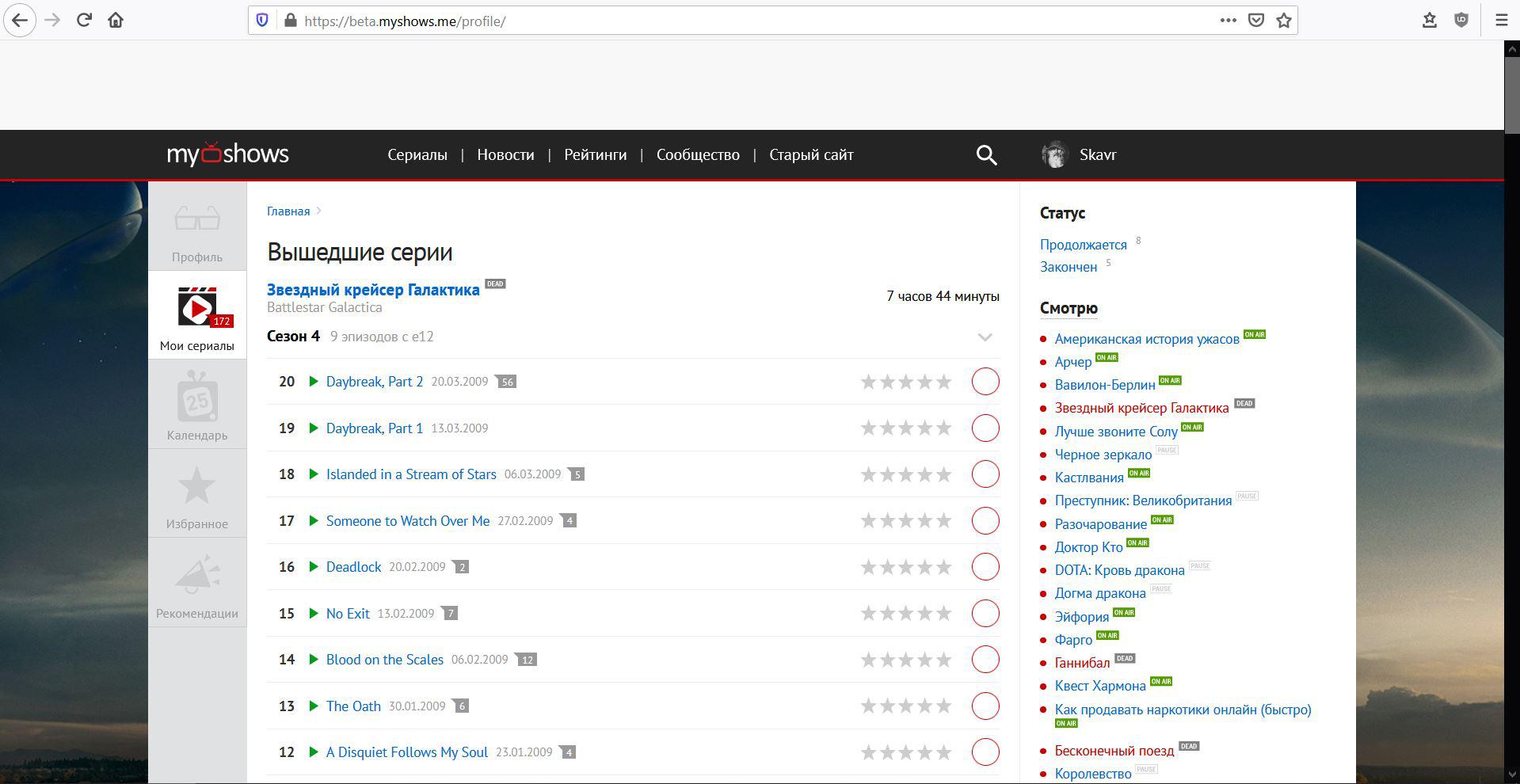Viewport: 1520px width, 784px height.
Task: Mark Daybreak, Part 1 as watched
Action: pos(985,428)
